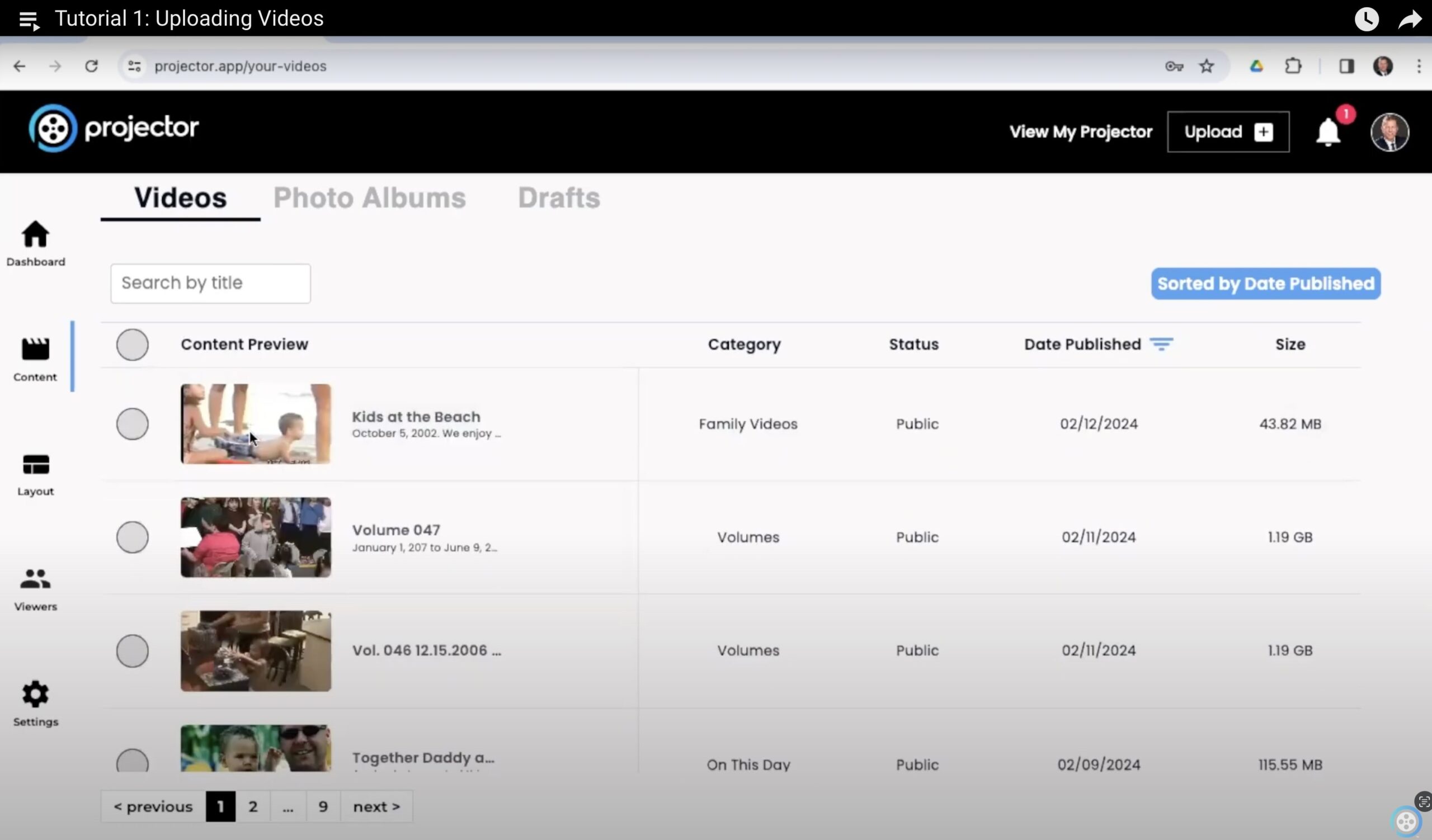Open Layout section in the sidebar
The width and height of the screenshot is (1432, 840).
(x=35, y=475)
